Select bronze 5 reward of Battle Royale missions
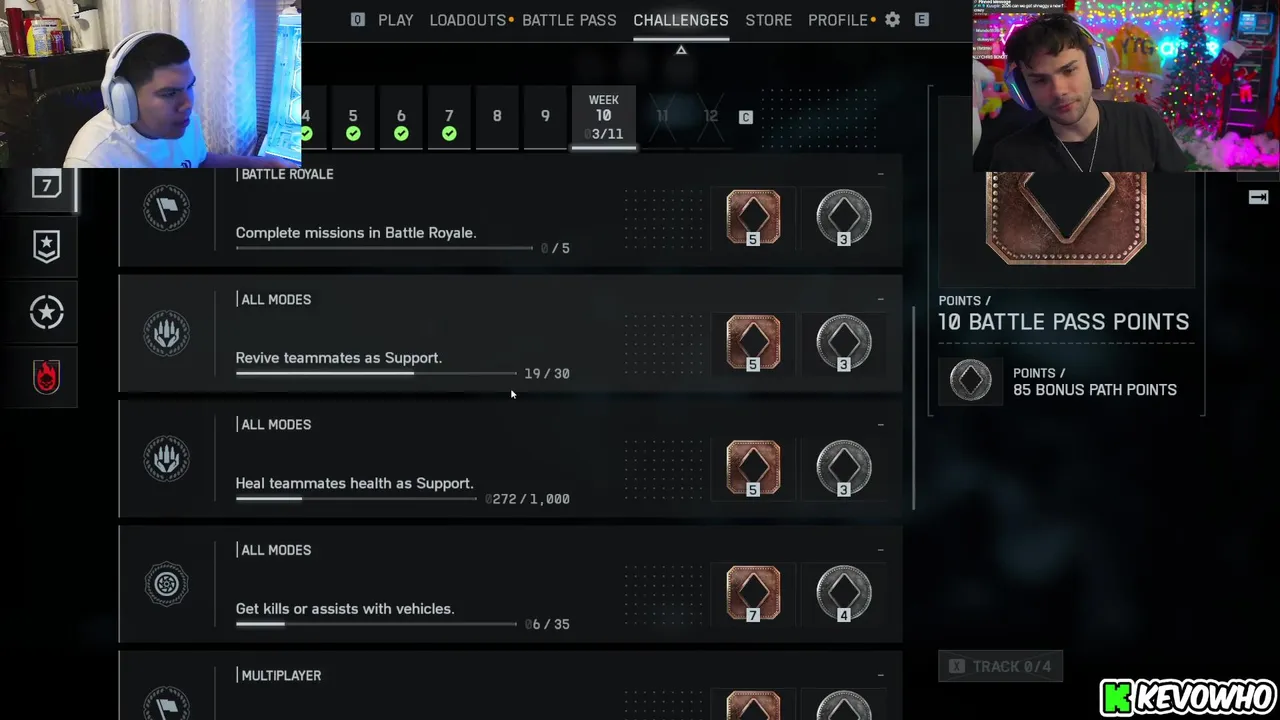 (753, 217)
